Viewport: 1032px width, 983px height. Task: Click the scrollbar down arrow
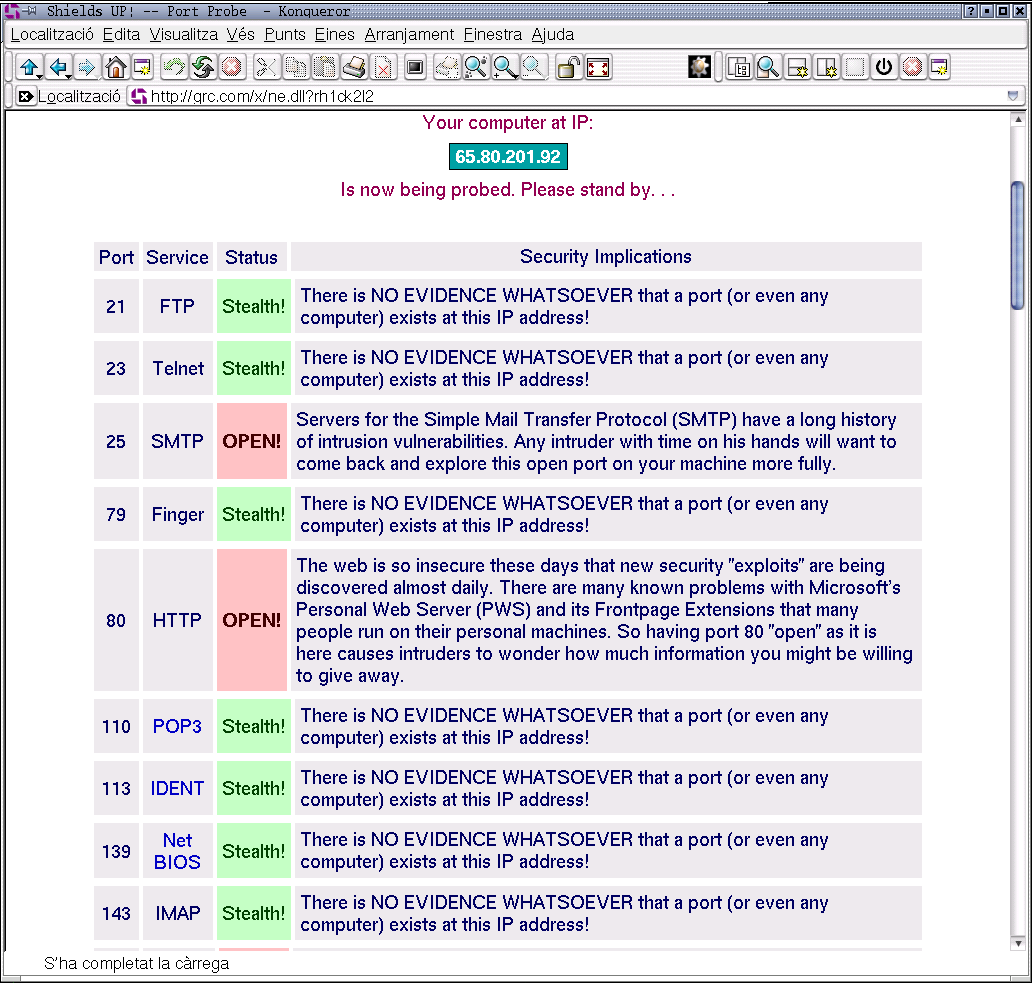[x=1018, y=944]
